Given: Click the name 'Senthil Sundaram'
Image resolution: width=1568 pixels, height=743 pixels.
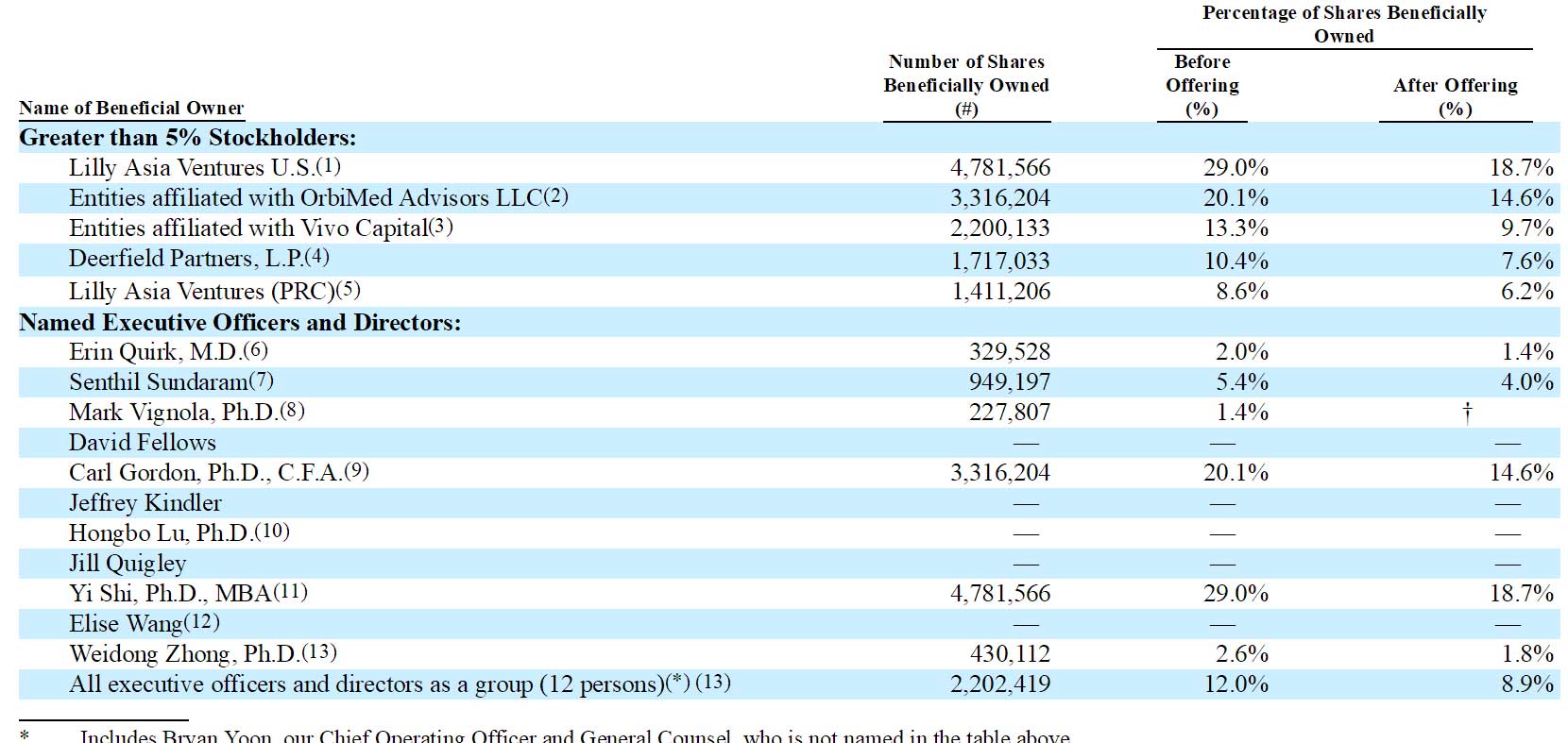Looking at the screenshot, I should (159, 381).
